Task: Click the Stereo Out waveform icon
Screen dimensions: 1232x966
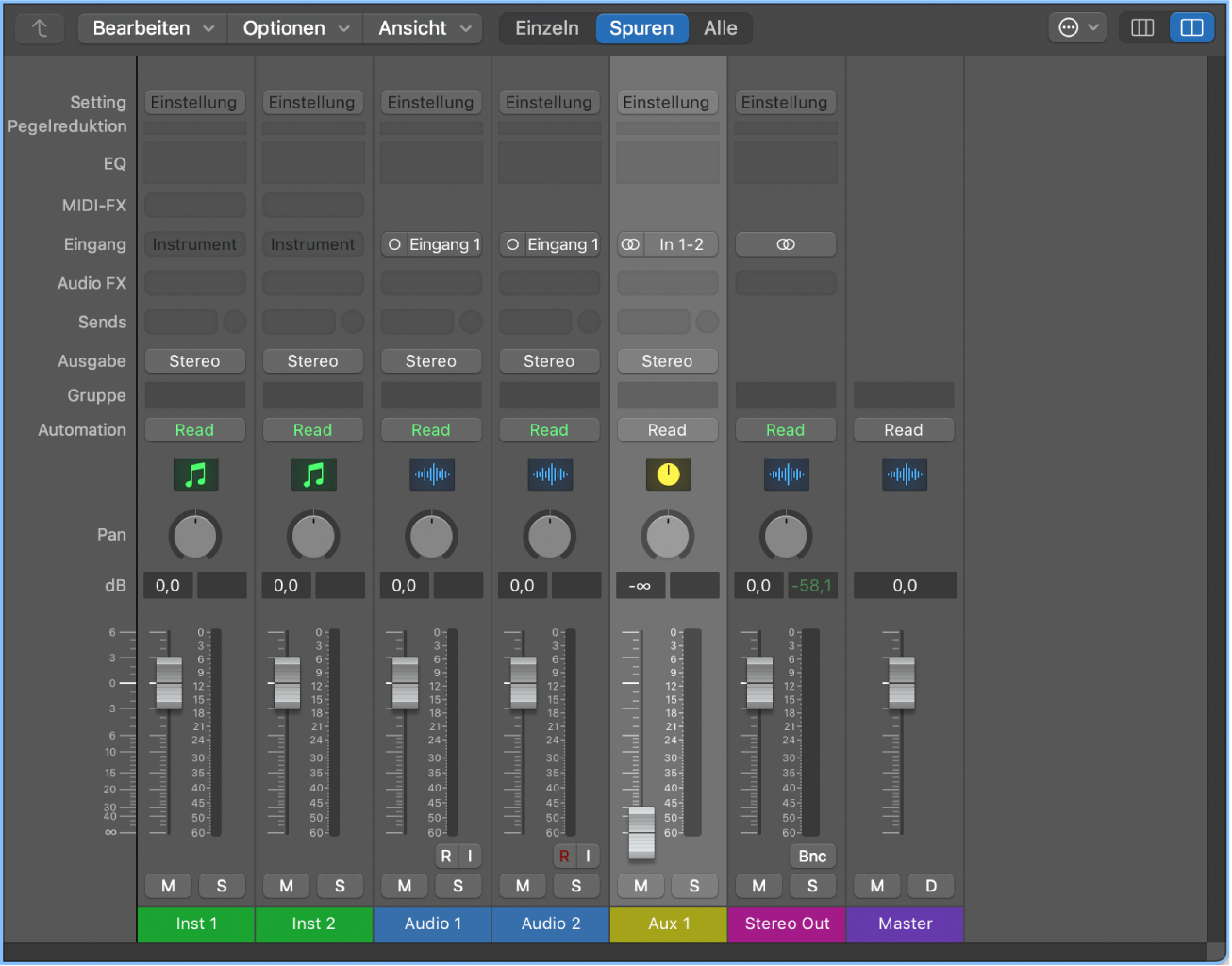Action: (x=787, y=475)
